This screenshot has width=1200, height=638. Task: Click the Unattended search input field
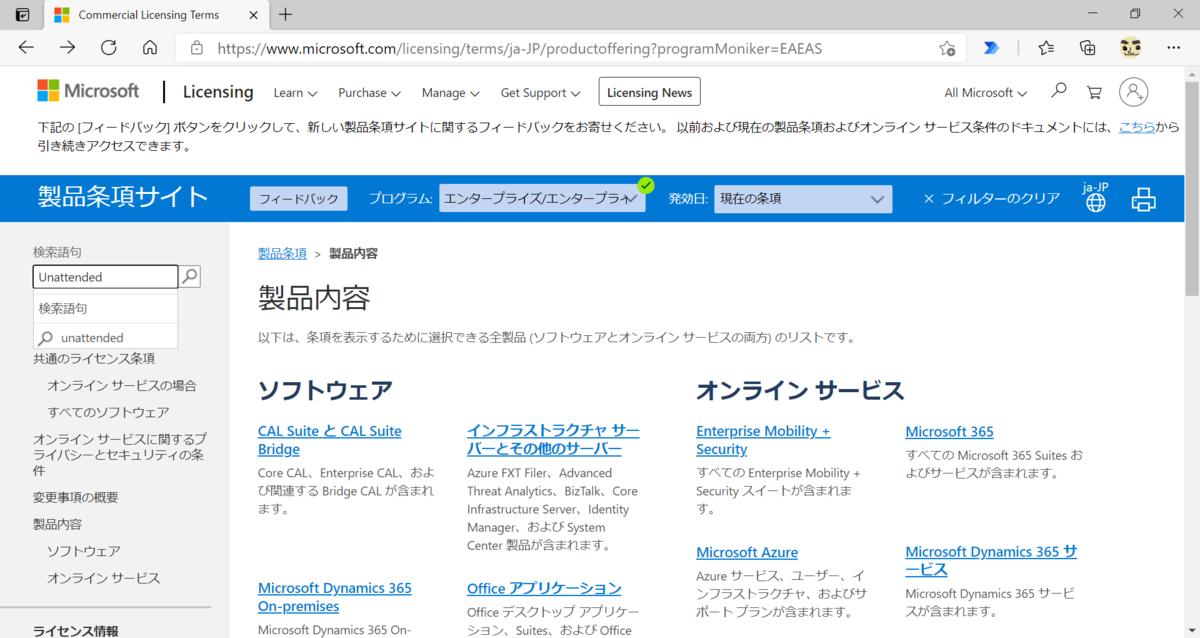(105, 277)
